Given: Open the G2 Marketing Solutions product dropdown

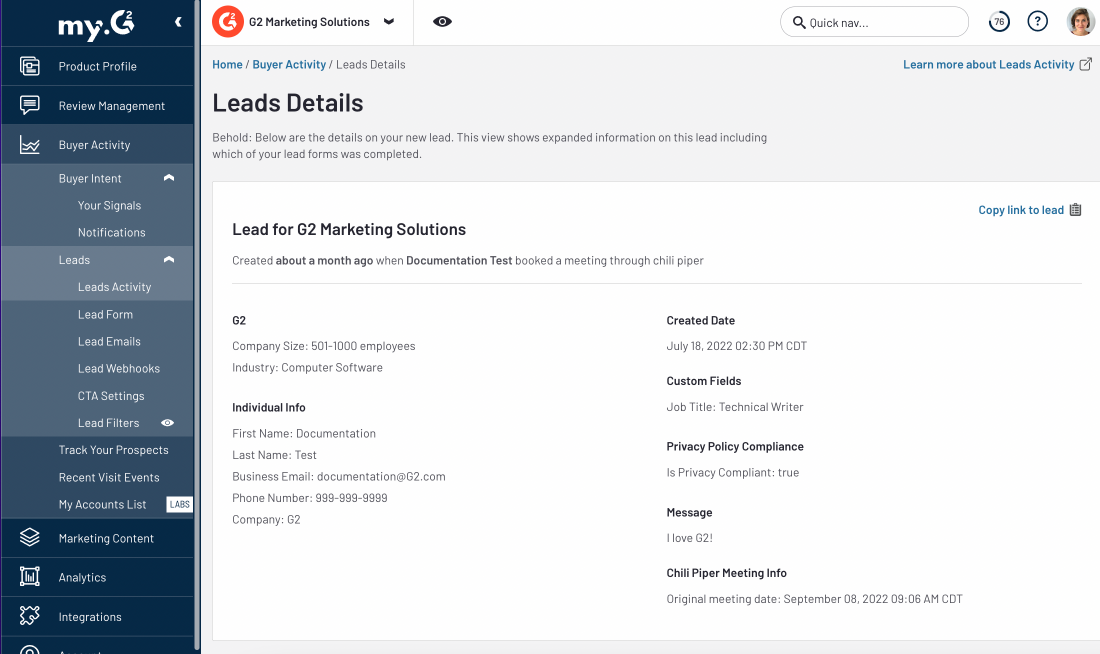Looking at the screenshot, I should pyautogui.click(x=389, y=22).
